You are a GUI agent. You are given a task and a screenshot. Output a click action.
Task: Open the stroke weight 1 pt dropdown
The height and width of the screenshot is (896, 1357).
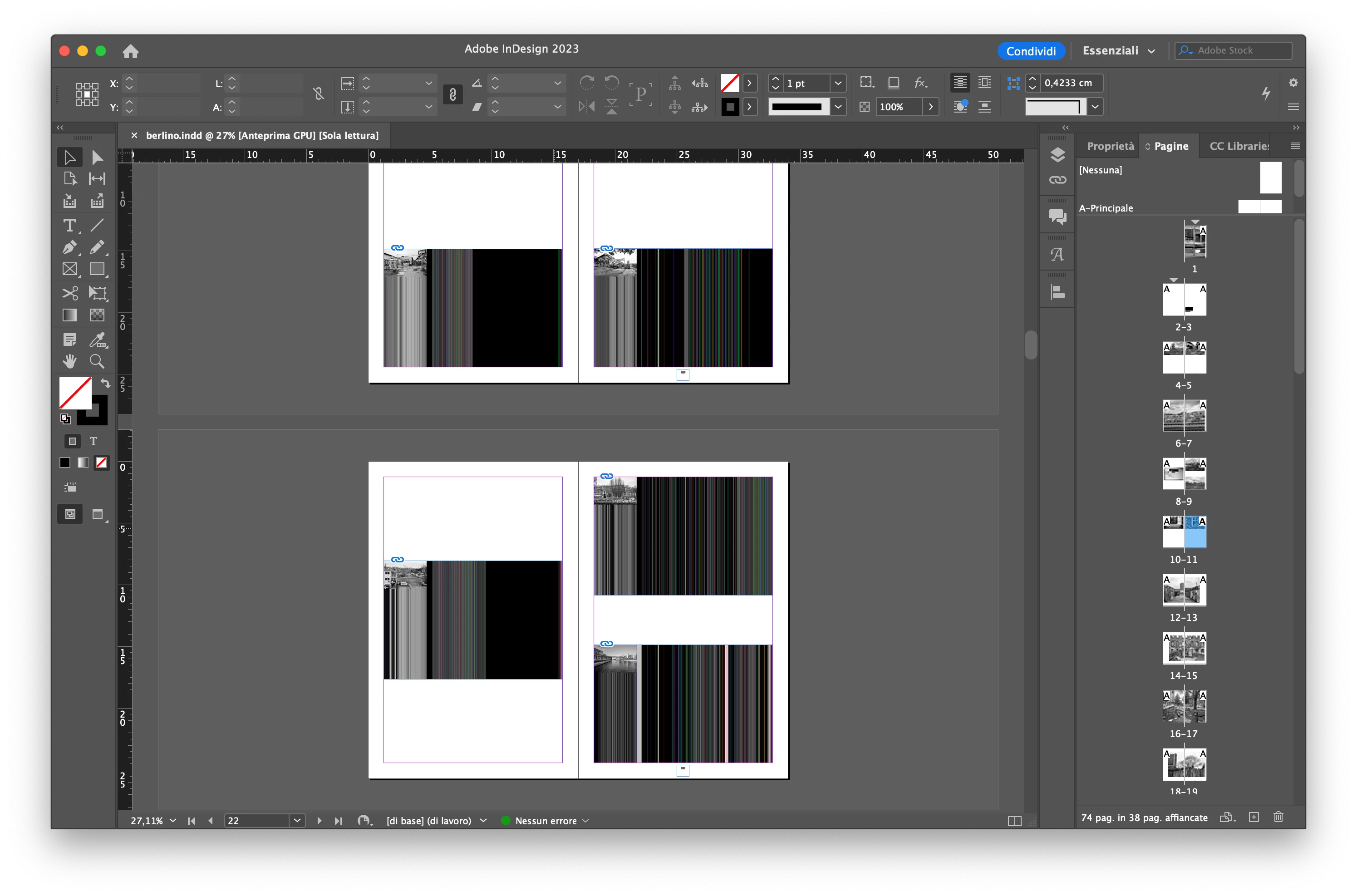click(838, 83)
